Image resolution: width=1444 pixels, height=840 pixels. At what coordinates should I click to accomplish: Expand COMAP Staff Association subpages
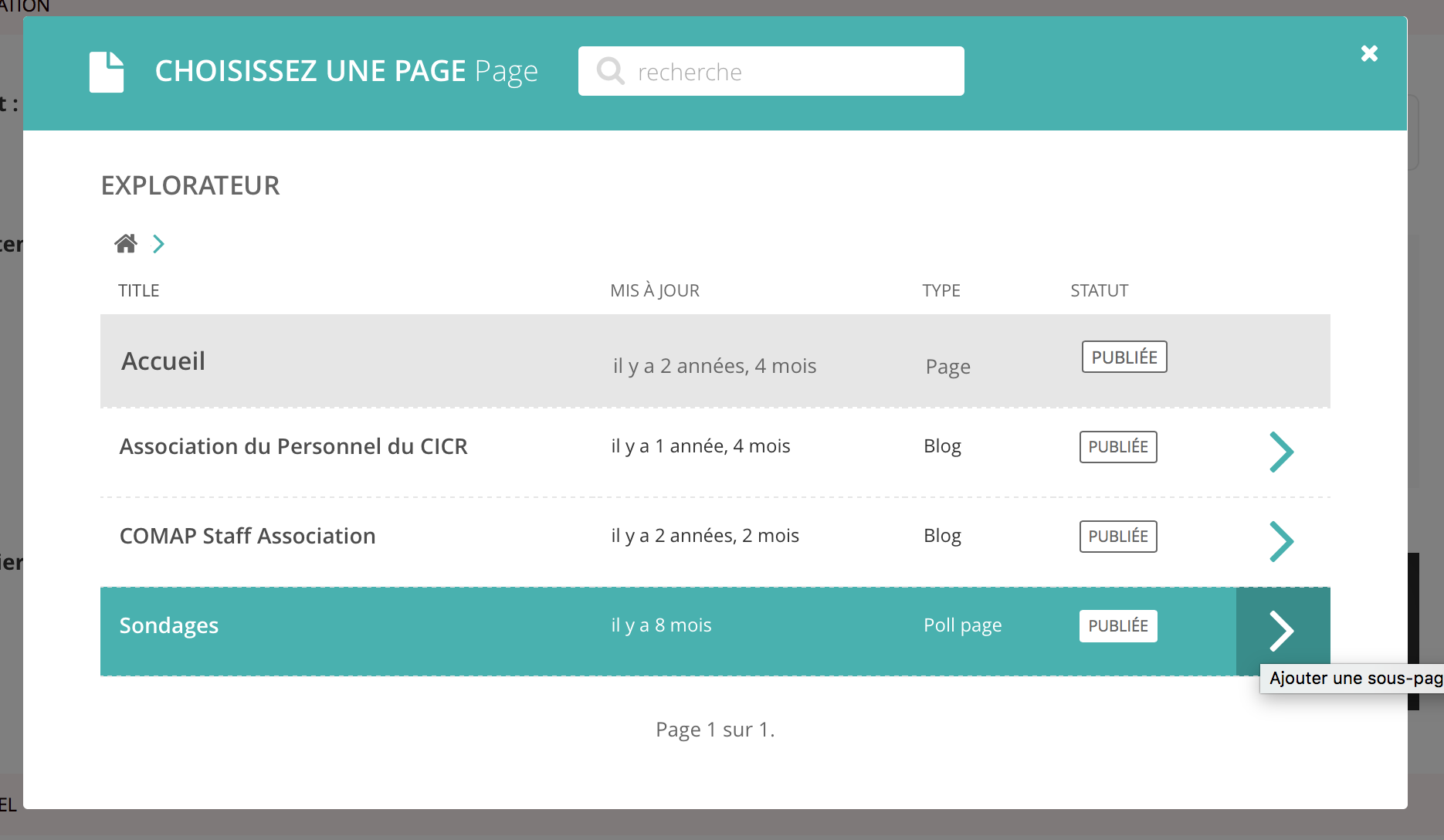[1281, 541]
